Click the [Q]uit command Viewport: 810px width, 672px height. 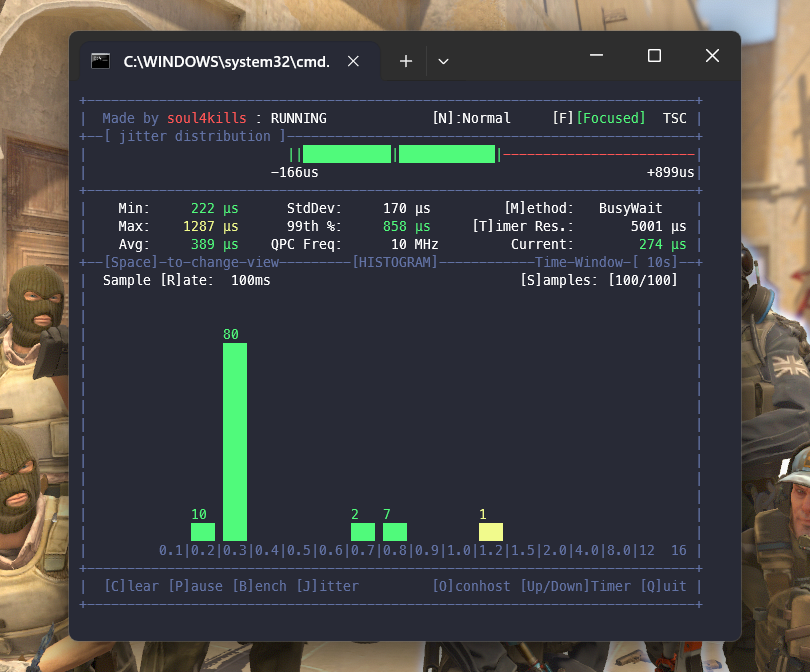tap(663, 586)
